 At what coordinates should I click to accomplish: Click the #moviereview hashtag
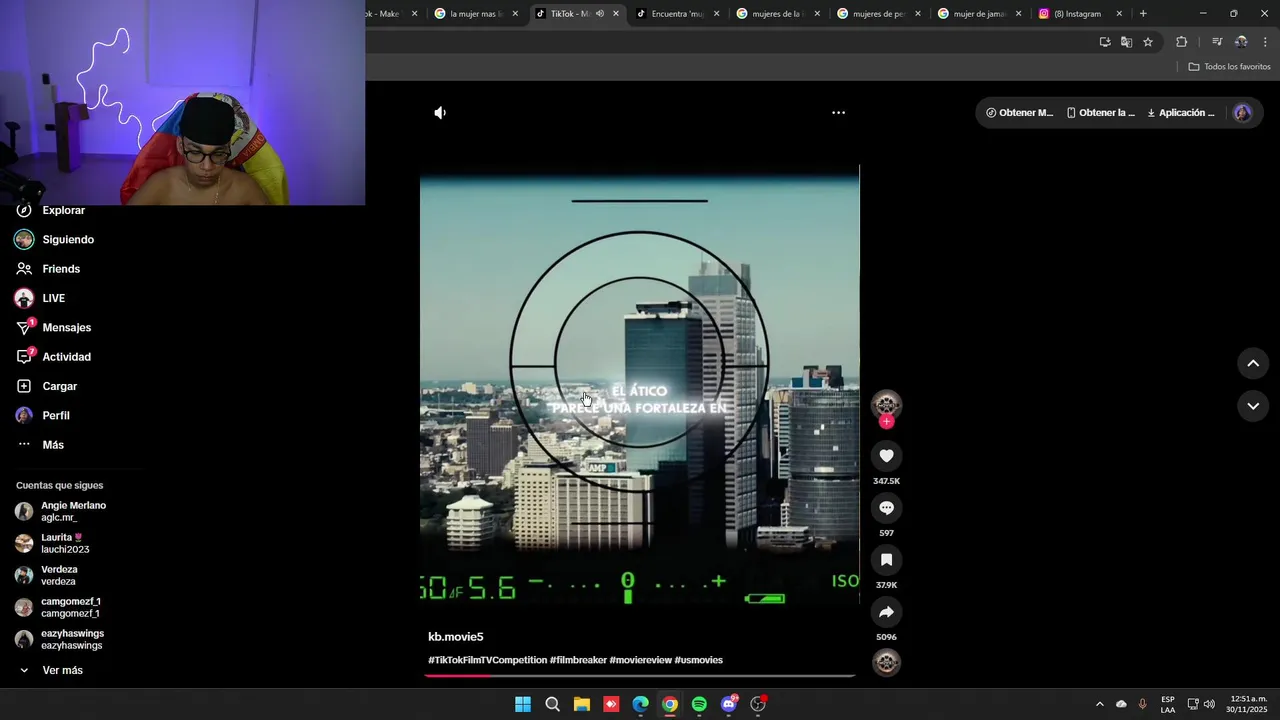640,660
